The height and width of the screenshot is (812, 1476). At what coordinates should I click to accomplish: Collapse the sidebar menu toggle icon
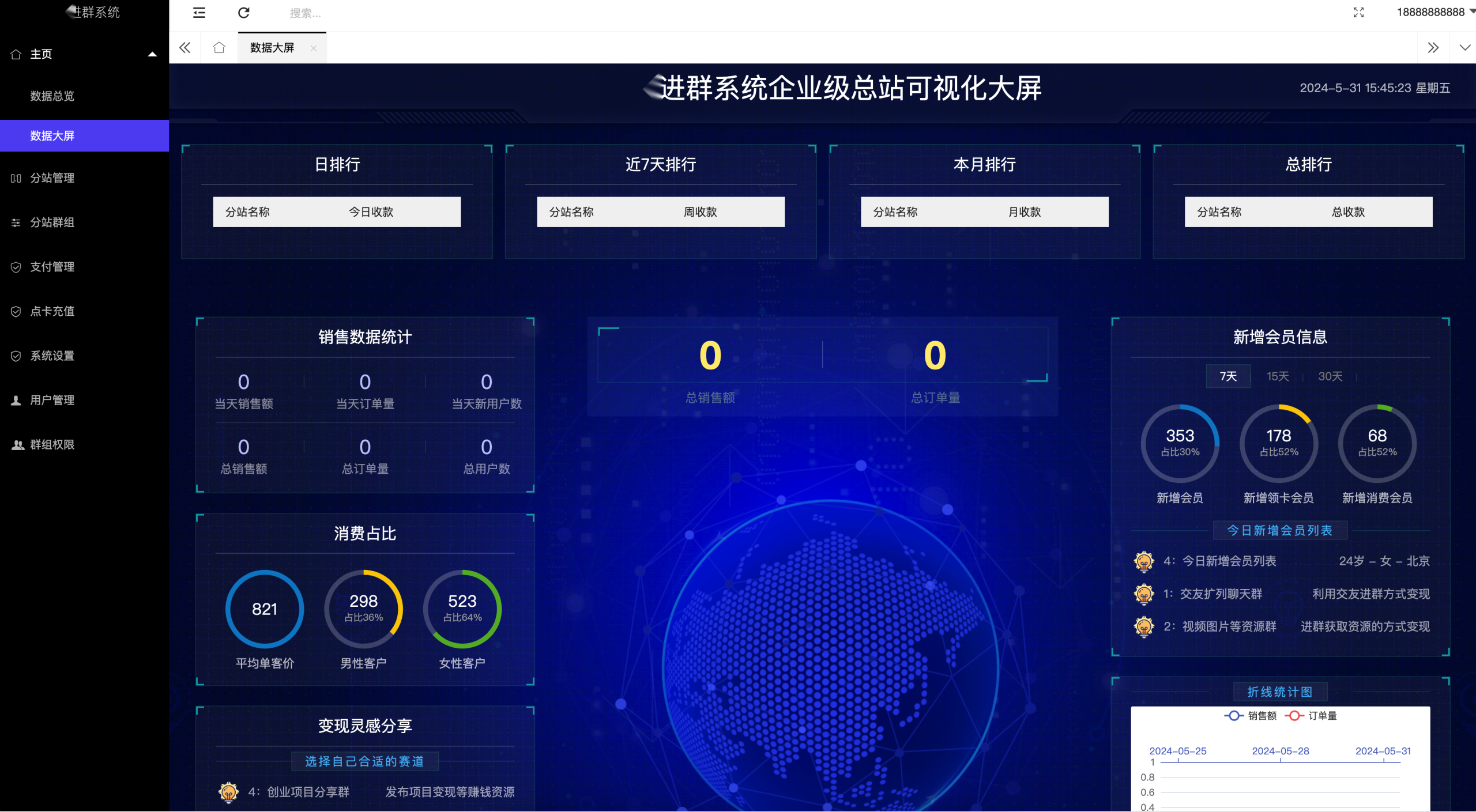tap(199, 13)
